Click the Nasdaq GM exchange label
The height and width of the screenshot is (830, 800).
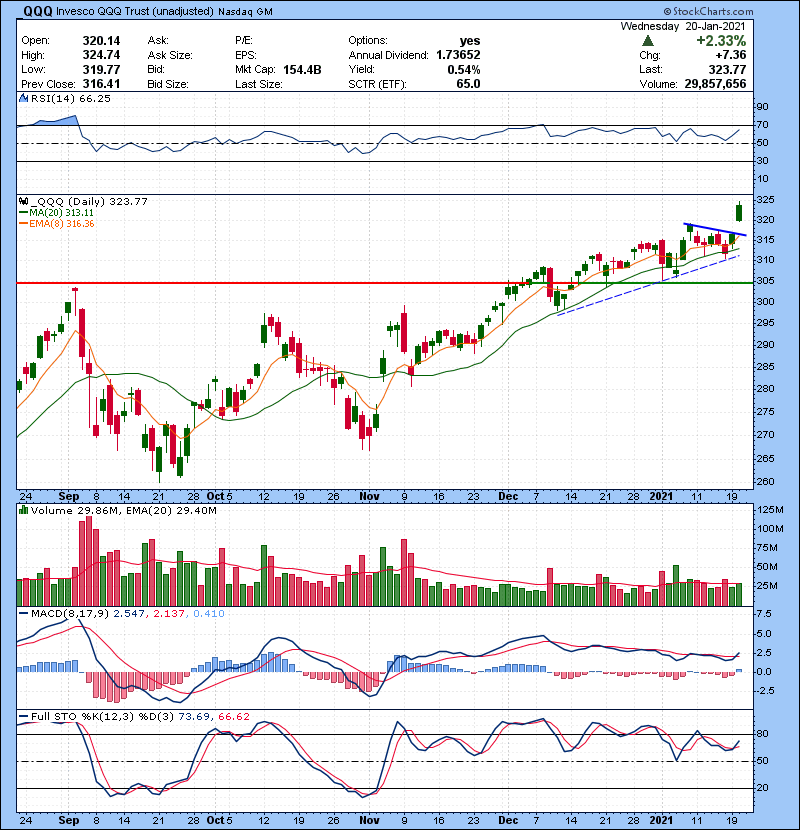click(245, 12)
